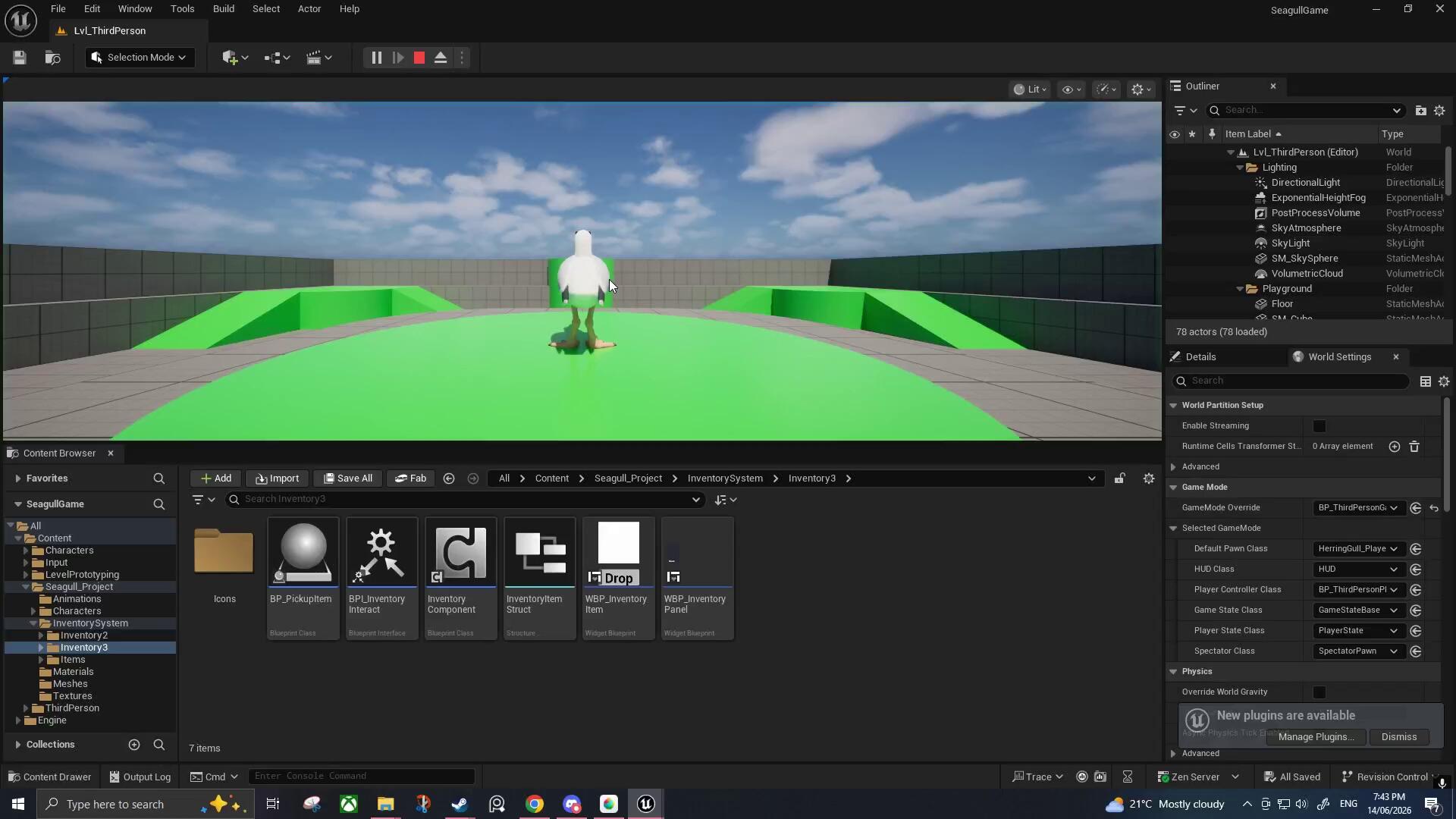The height and width of the screenshot is (819, 1456).
Task: Open the Actor menu
Action: pyautogui.click(x=309, y=9)
